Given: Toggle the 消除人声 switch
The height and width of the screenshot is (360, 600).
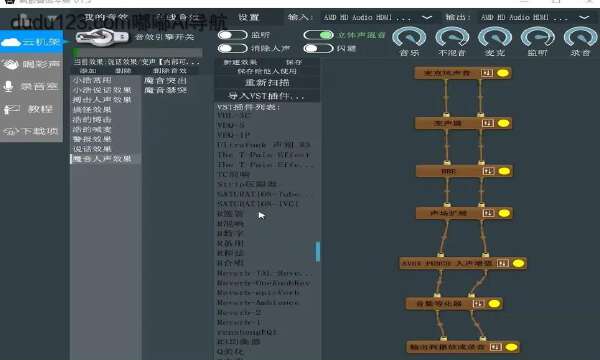Looking at the screenshot, I should point(232,49).
